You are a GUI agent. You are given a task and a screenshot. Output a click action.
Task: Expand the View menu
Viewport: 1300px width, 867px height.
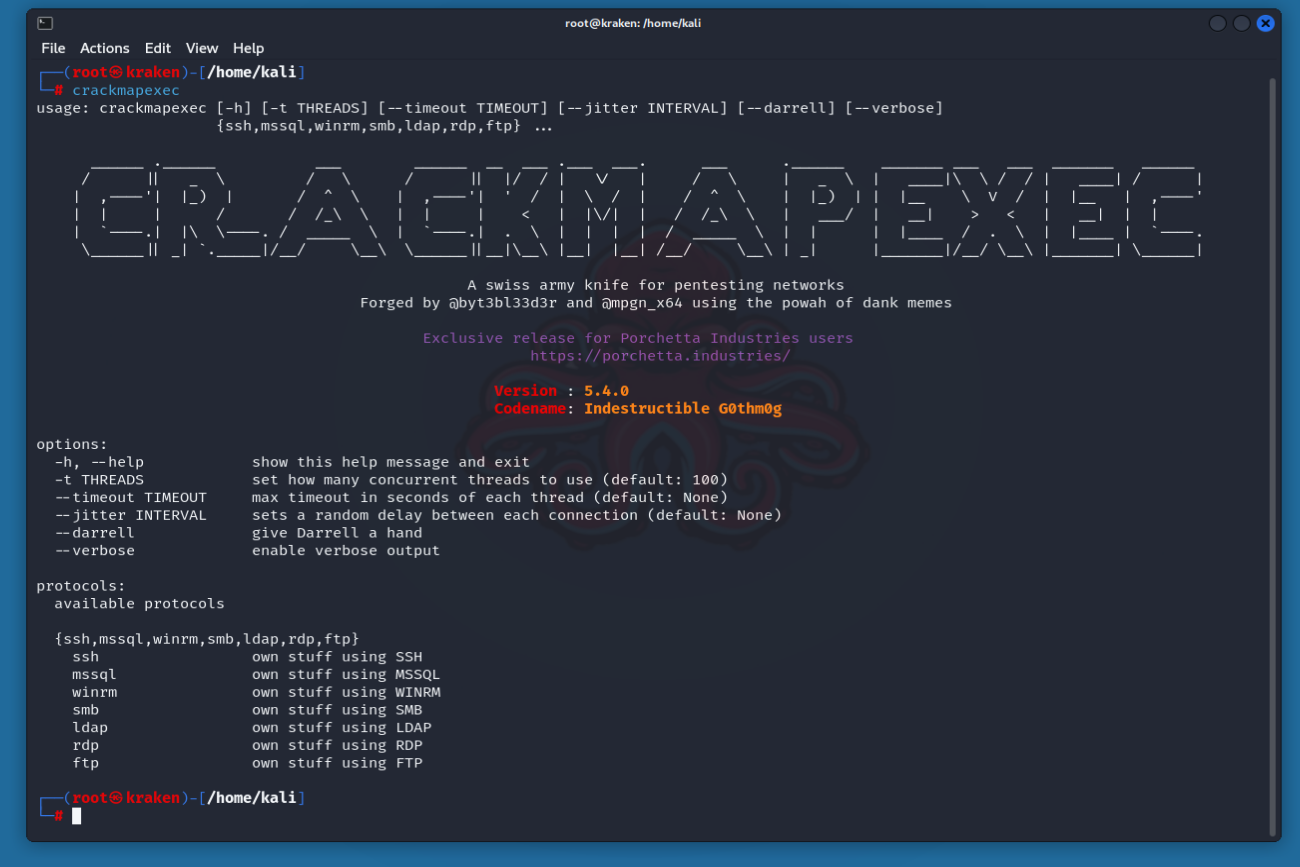tap(201, 48)
